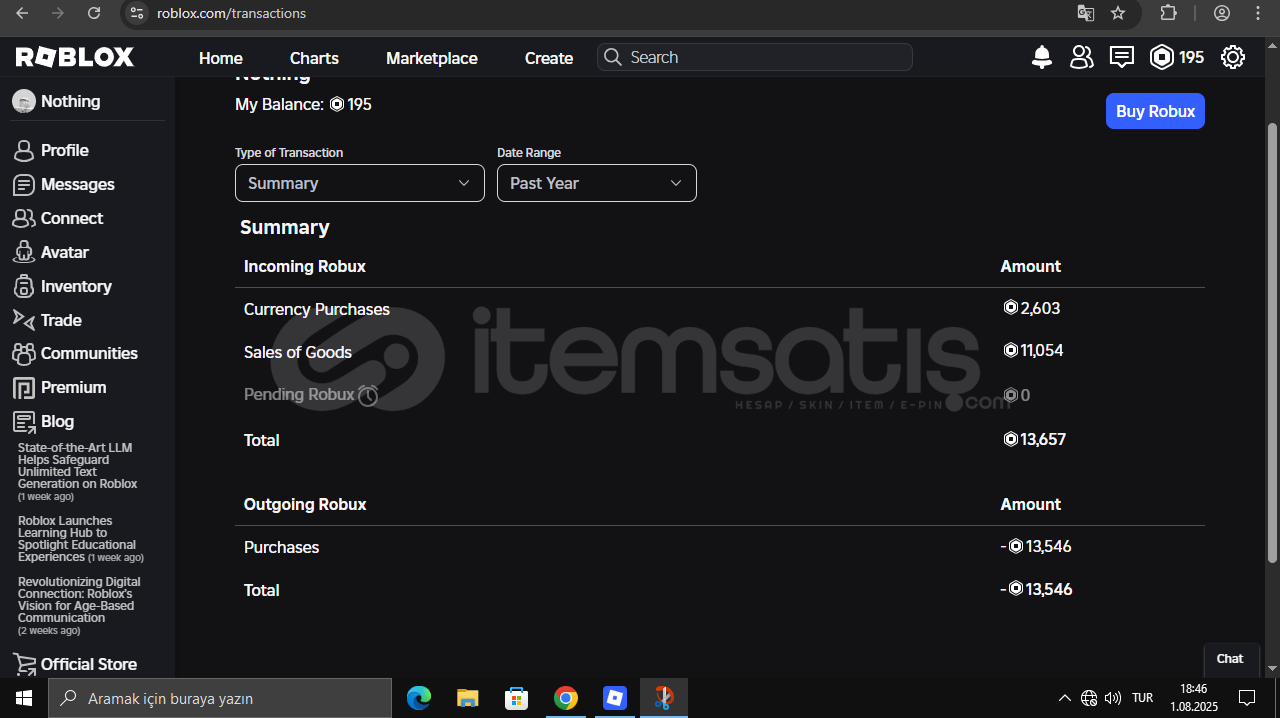1280x718 pixels.
Task: Go to Marketplace in the top navigation
Action: coord(432,58)
